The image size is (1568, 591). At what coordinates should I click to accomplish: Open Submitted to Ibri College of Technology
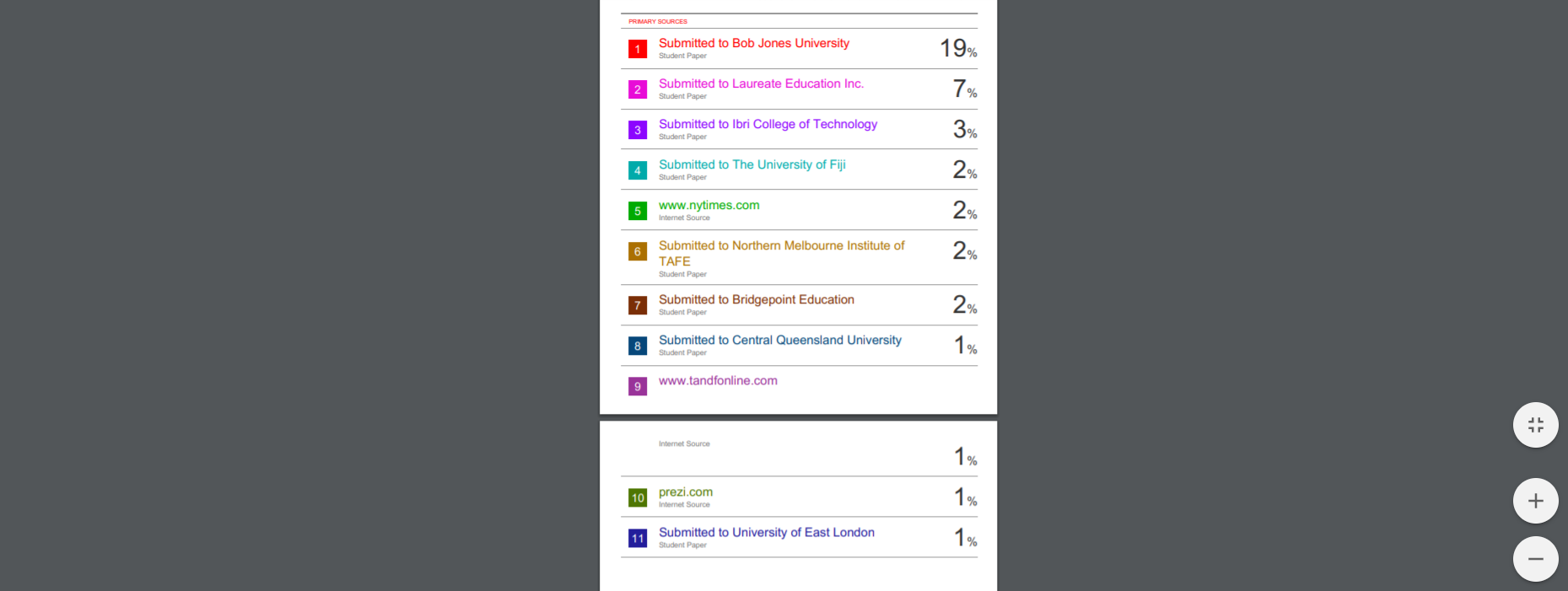(768, 124)
